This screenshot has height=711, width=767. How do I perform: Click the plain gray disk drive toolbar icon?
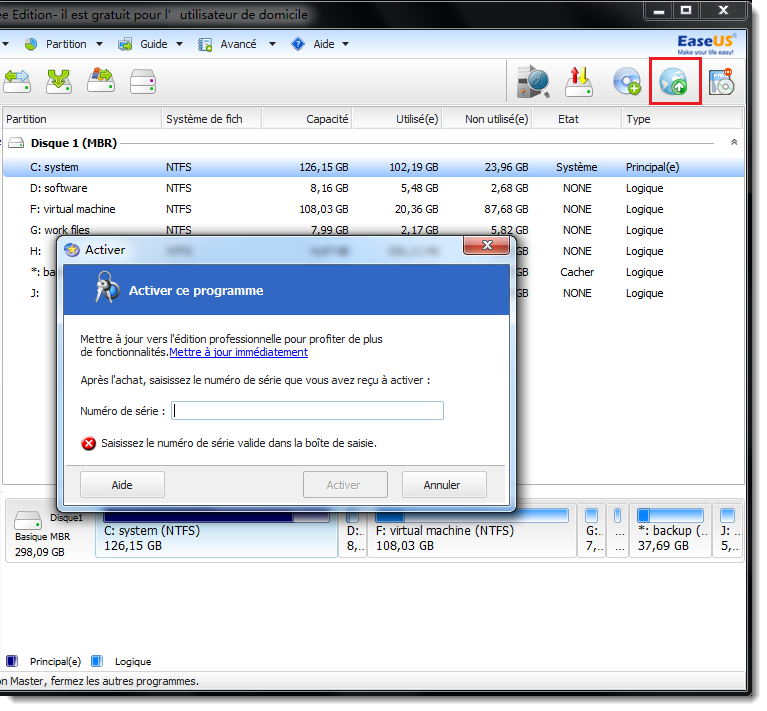(x=143, y=81)
